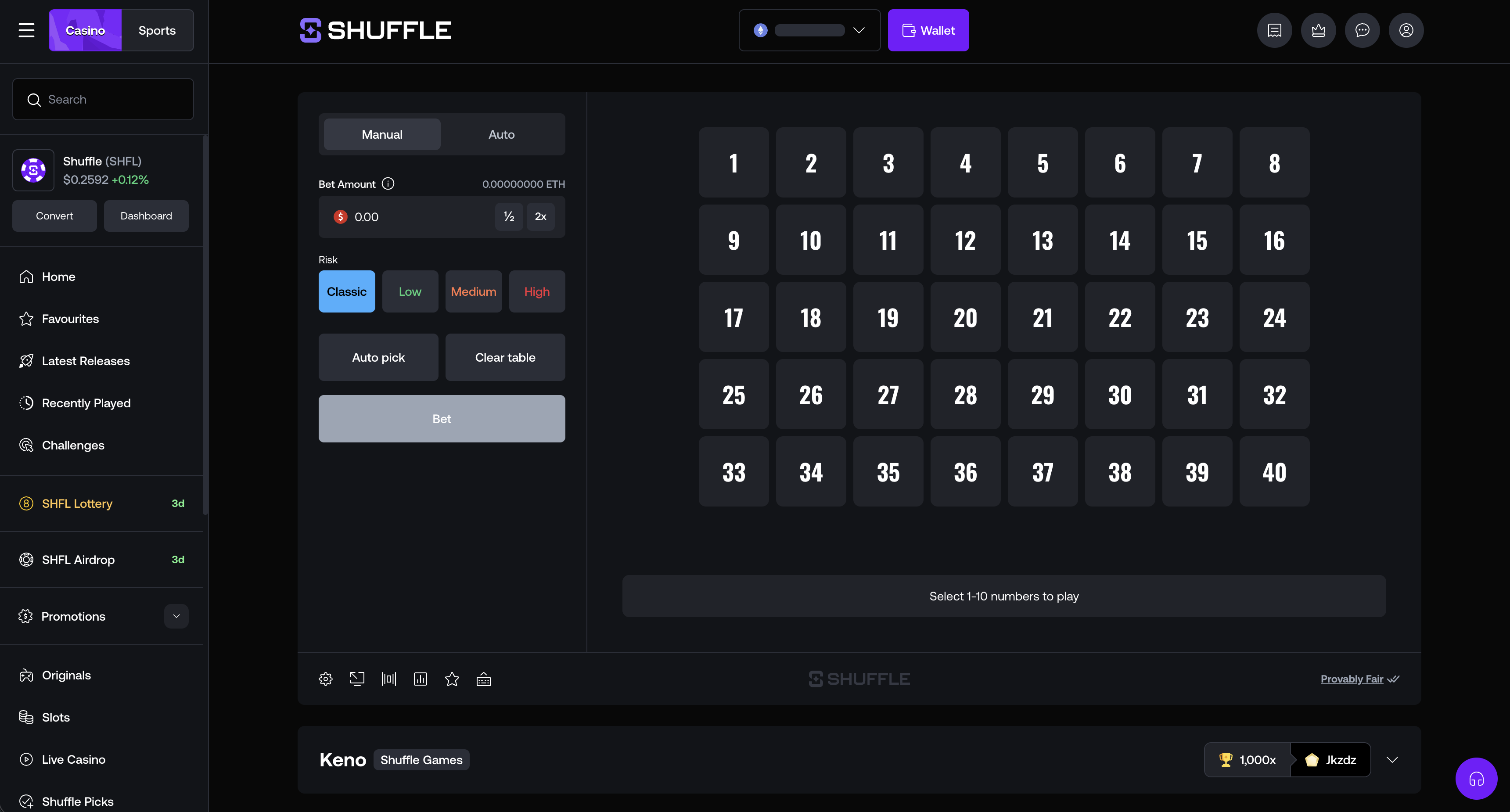This screenshot has height=812, width=1510.
Task: Switch to the Sports tab
Action: point(157,30)
